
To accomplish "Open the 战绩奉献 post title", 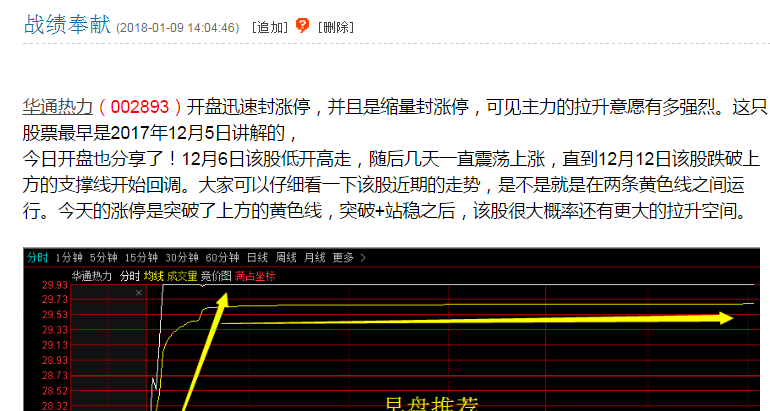I will tap(67, 25).
